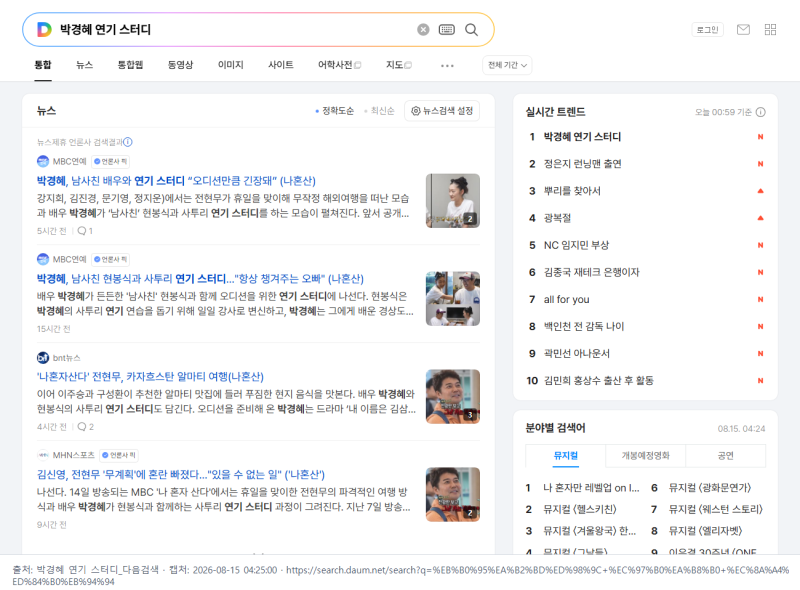The height and width of the screenshot is (590, 800).
Task: Select the 공연 category tab
Action: click(x=726, y=456)
